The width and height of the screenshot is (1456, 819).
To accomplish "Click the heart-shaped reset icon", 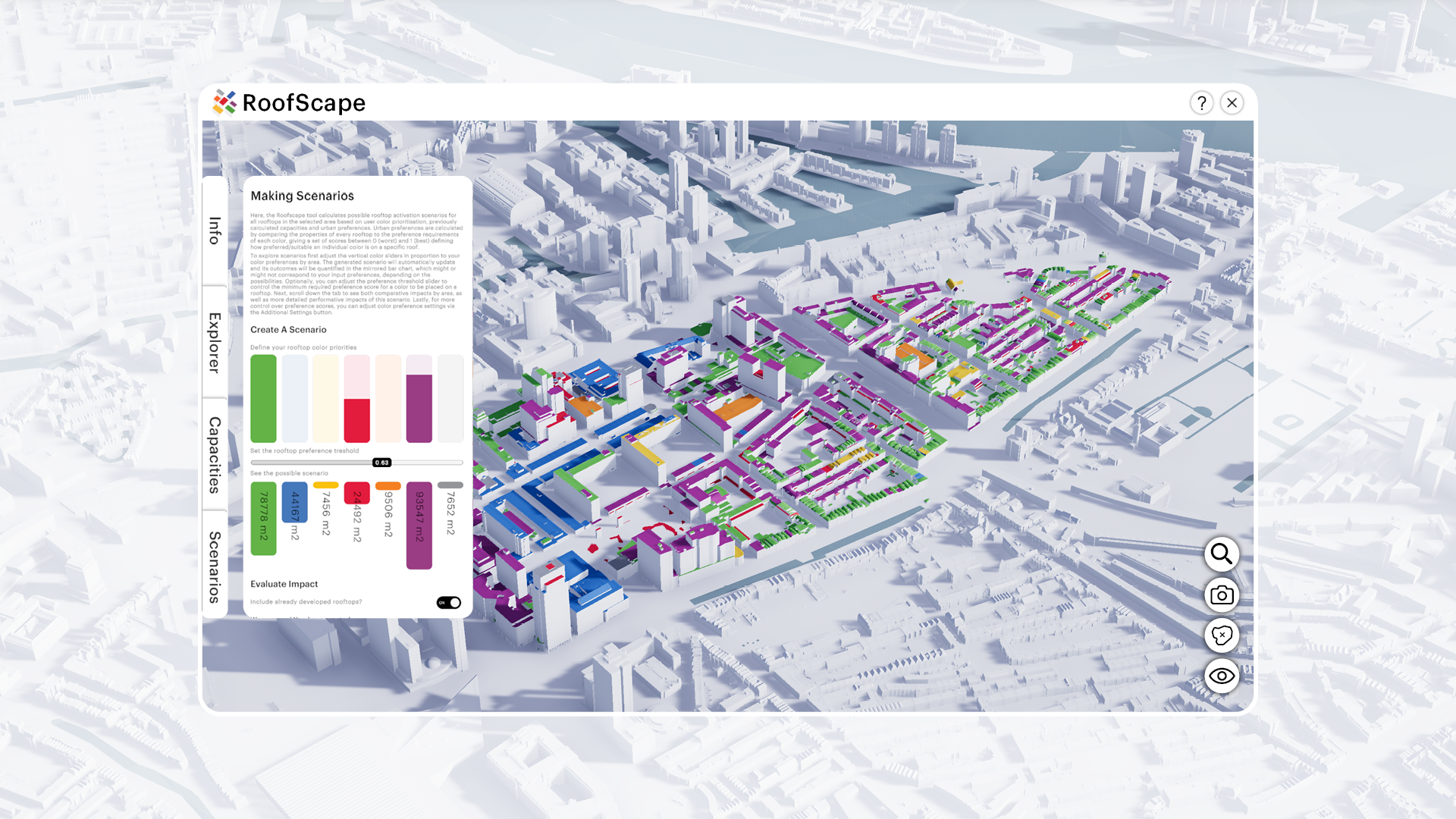I will (x=1221, y=635).
